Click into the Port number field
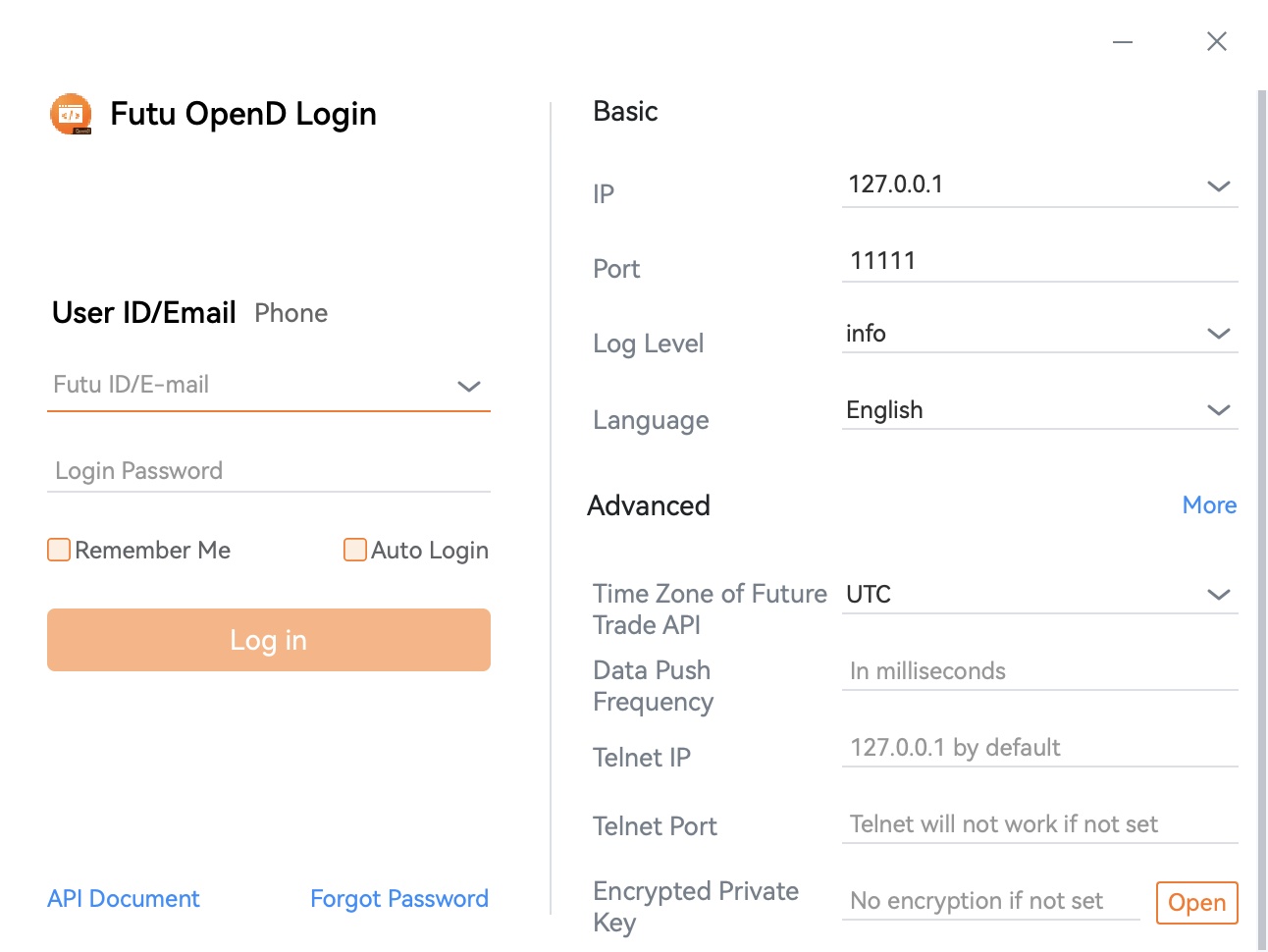The image size is (1268, 952). click(1038, 261)
